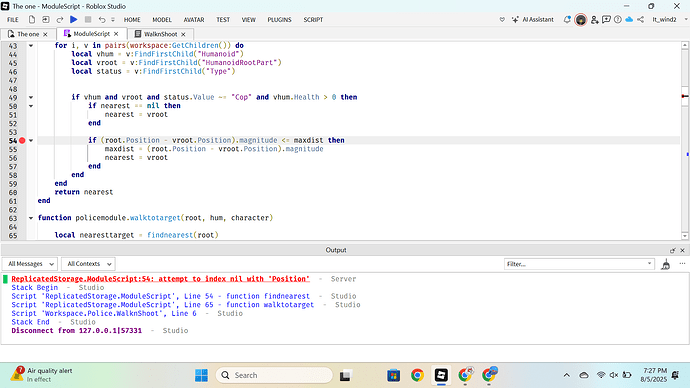The height and width of the screenshot is (388, 690).
Task: Click the Disconnect from 127.0.0.1 message
Action: pos(77,330)
